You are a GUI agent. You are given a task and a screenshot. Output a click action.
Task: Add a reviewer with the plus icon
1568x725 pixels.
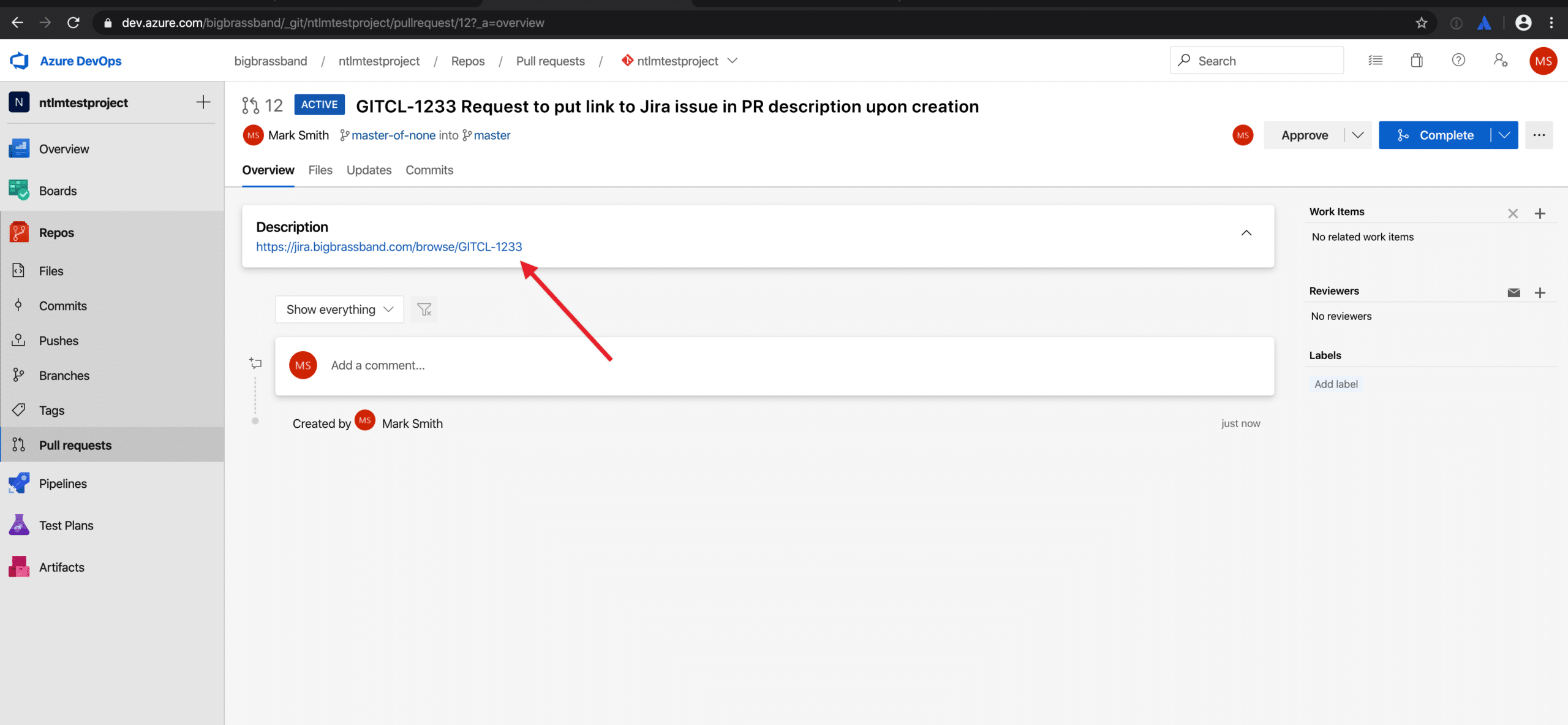tap(1540, 292)
